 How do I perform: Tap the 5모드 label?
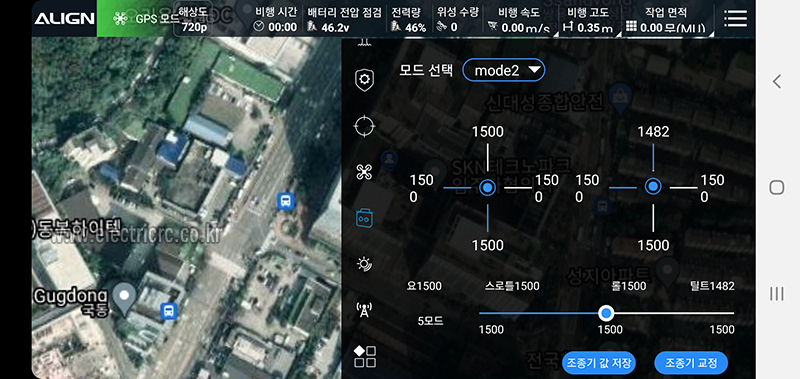(x=430, y=321)
